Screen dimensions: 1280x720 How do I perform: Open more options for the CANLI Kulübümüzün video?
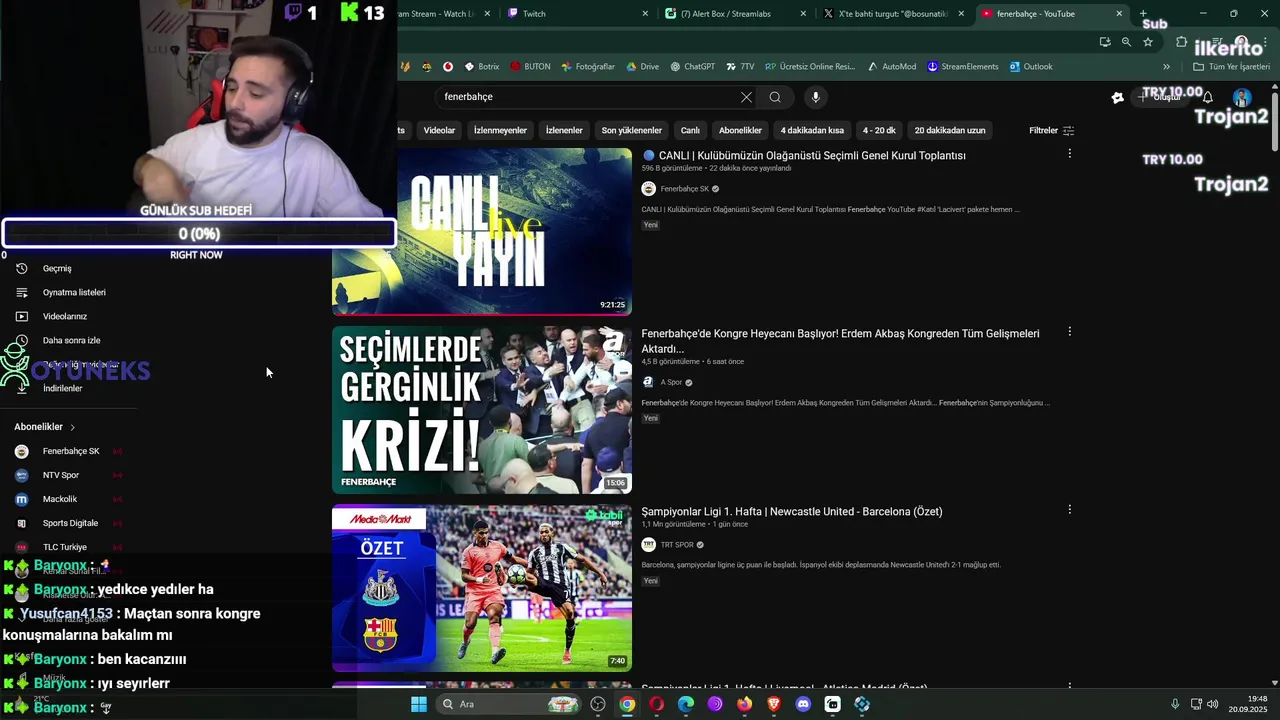(x=1069, y=154)
